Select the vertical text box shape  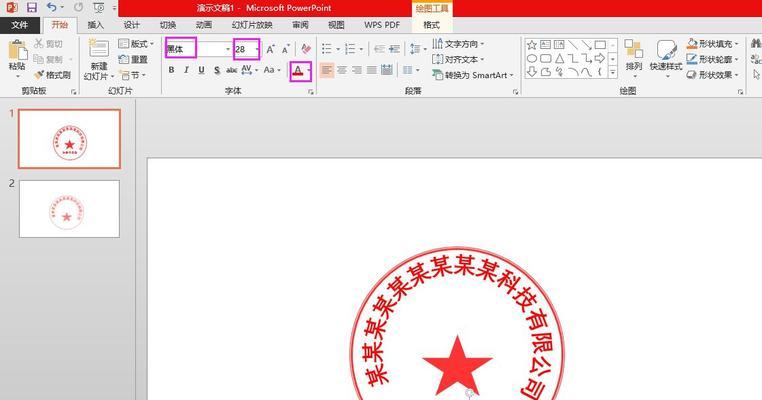559,45
